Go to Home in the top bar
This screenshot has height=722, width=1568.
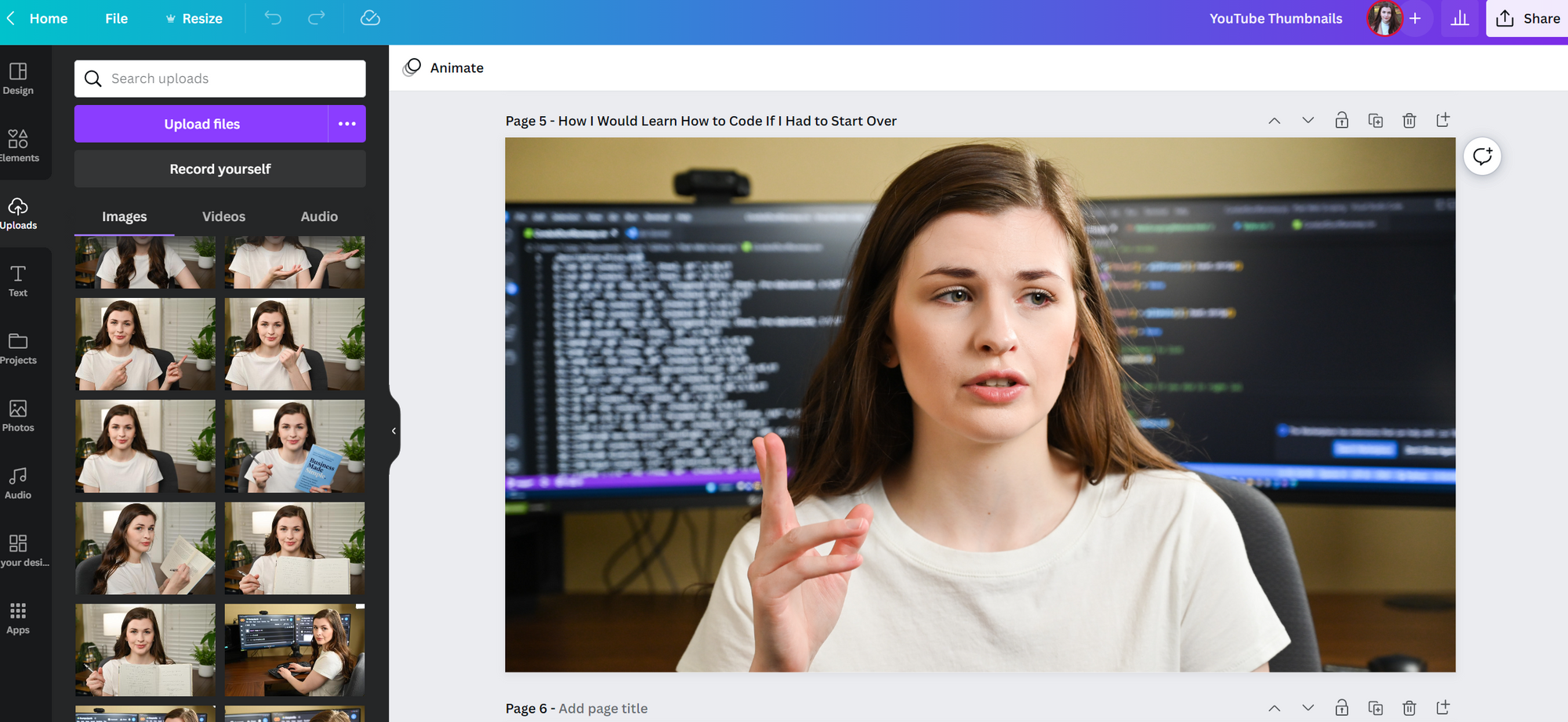coord(49,18)
